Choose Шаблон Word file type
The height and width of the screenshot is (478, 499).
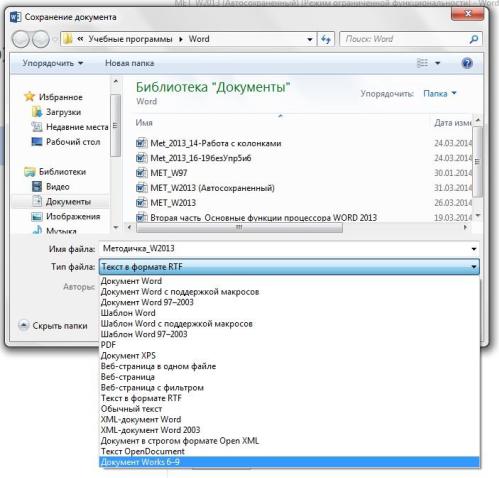coord(289,313)
